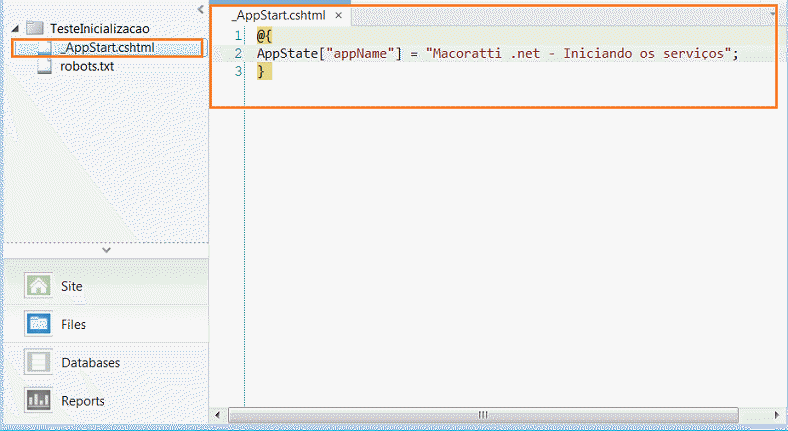Click the robots.txt file icon
Image resolution: width=788 pixels, height=431 pixels.
45,66
